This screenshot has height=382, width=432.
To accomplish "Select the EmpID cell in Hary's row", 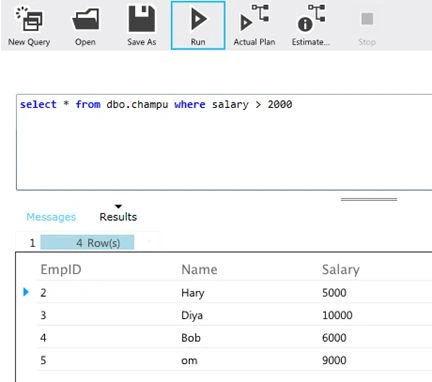I will coord(43,293).
